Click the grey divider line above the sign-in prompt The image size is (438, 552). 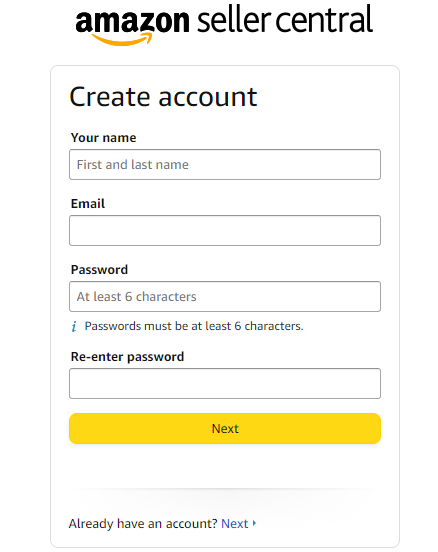pyautogui.click(x=225, y=489)
